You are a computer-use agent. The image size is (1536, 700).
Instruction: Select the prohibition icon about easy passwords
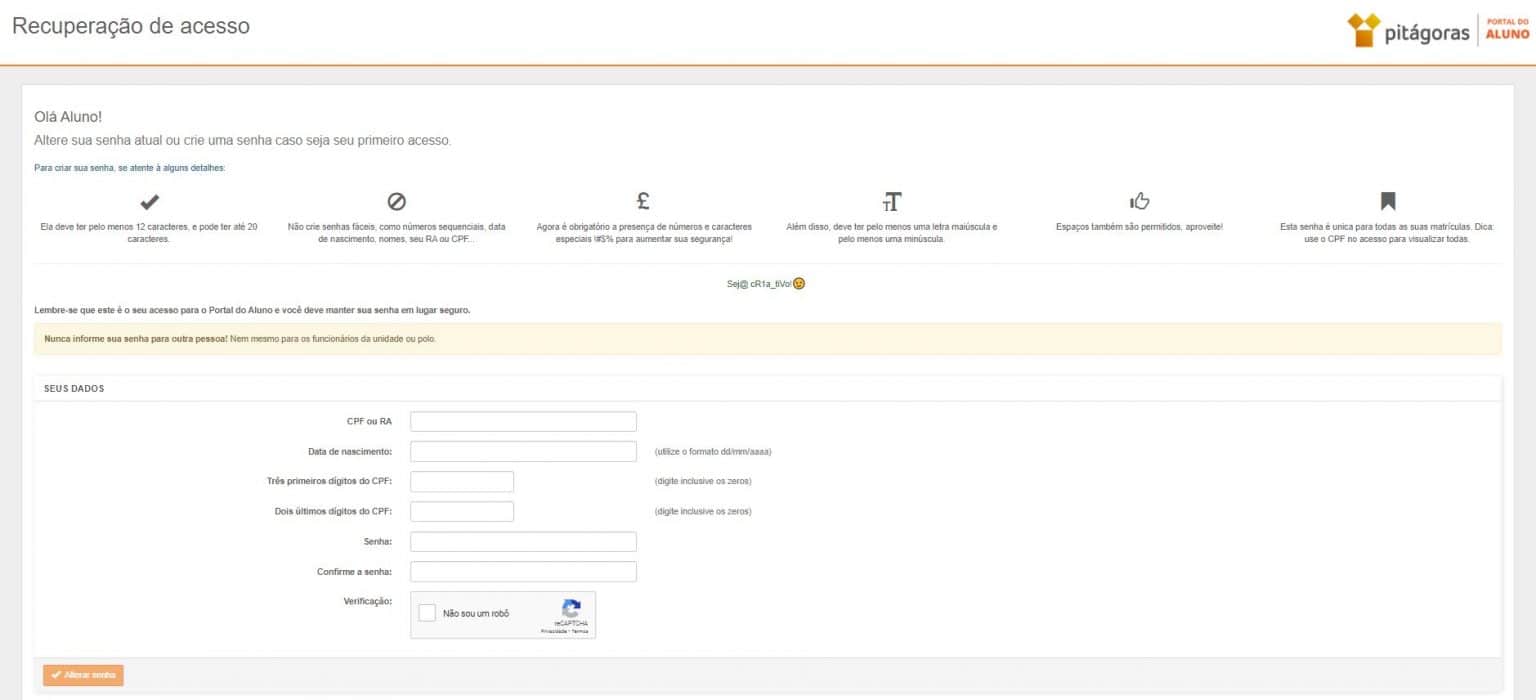[396, 202]
